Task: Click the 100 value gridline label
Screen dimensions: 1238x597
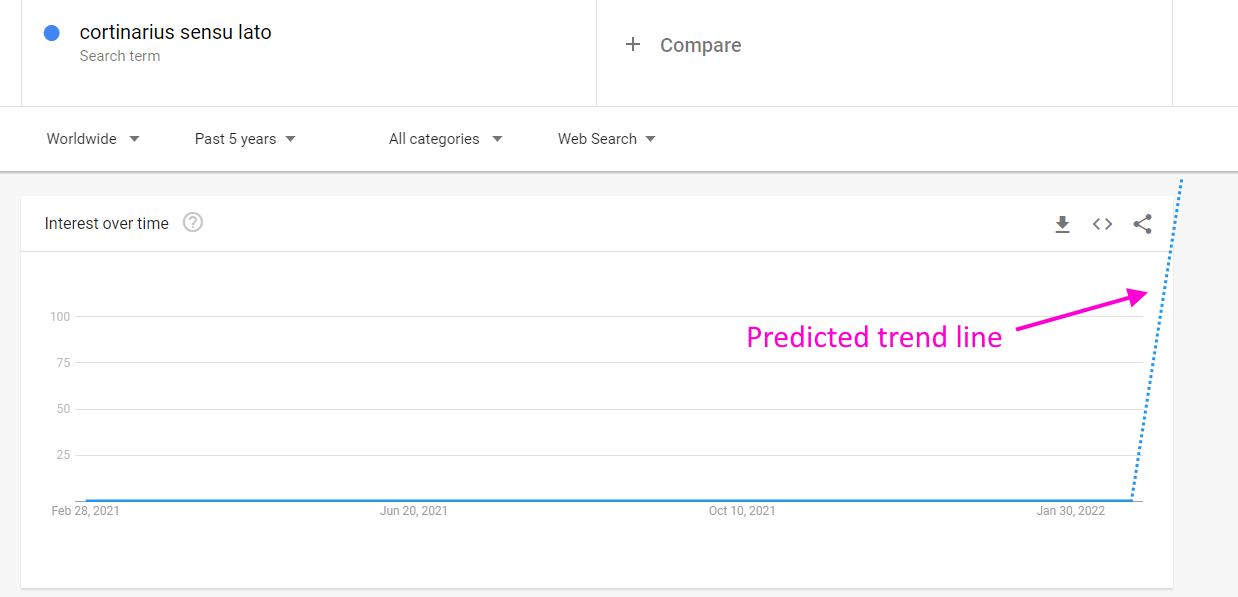Action: click(60, 317)
